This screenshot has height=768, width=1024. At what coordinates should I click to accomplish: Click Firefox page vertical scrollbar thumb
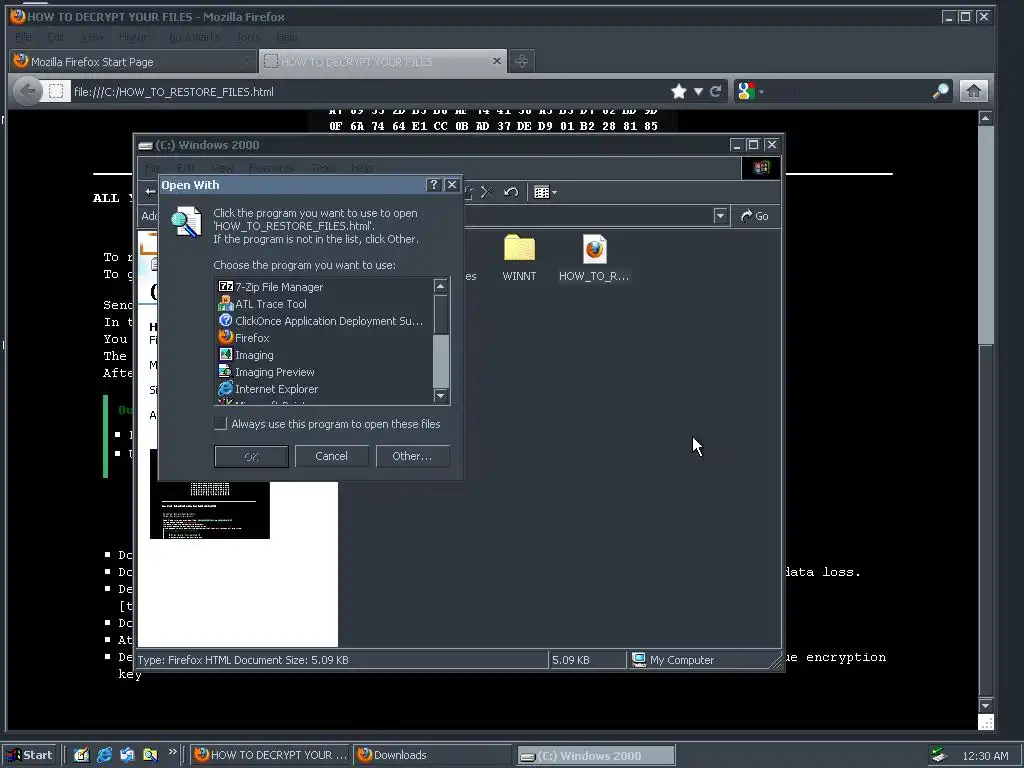pos(985,235)
